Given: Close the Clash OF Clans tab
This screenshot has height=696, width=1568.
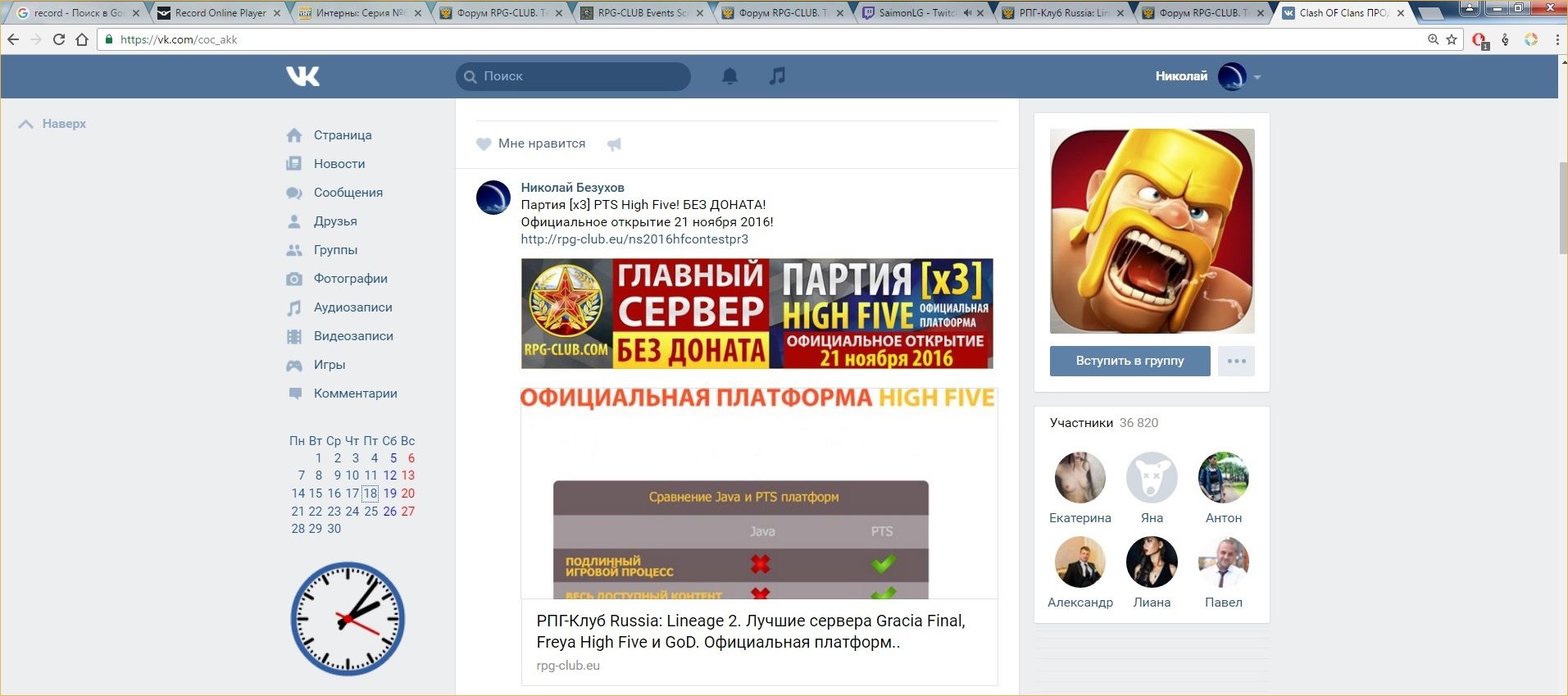Looking at the screenshot, I should tap(1401, 13).
